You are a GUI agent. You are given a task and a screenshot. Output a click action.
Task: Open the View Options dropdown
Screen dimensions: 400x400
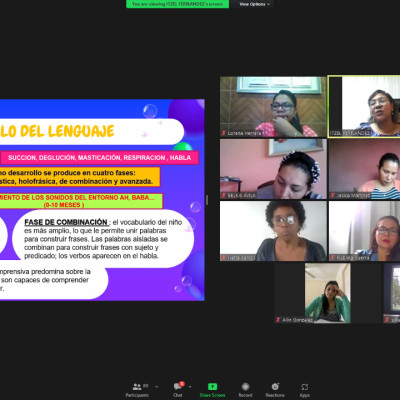pos(254,4)
